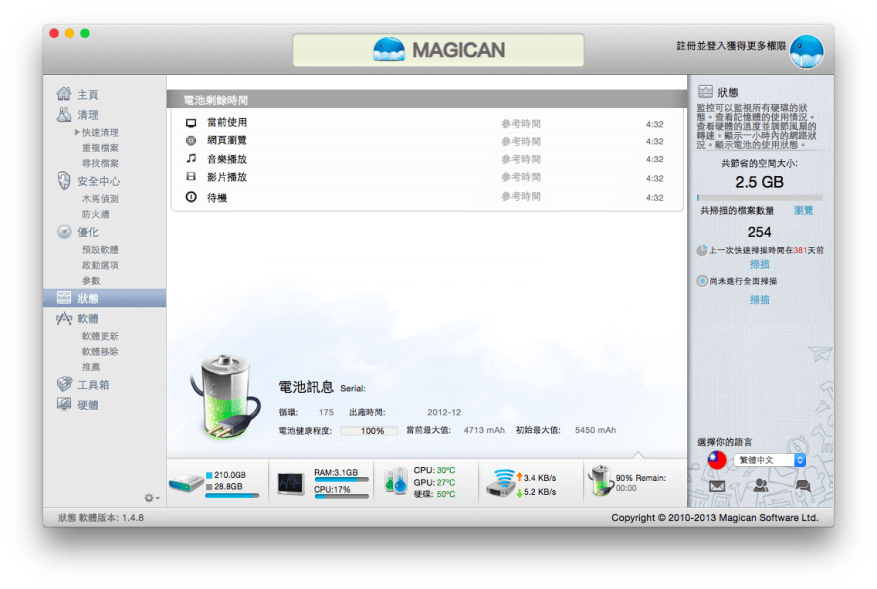Open the 繁體中文 language dropdown
Image resolution: width=877 pixels, height=589 pixels.
[769, 460]
